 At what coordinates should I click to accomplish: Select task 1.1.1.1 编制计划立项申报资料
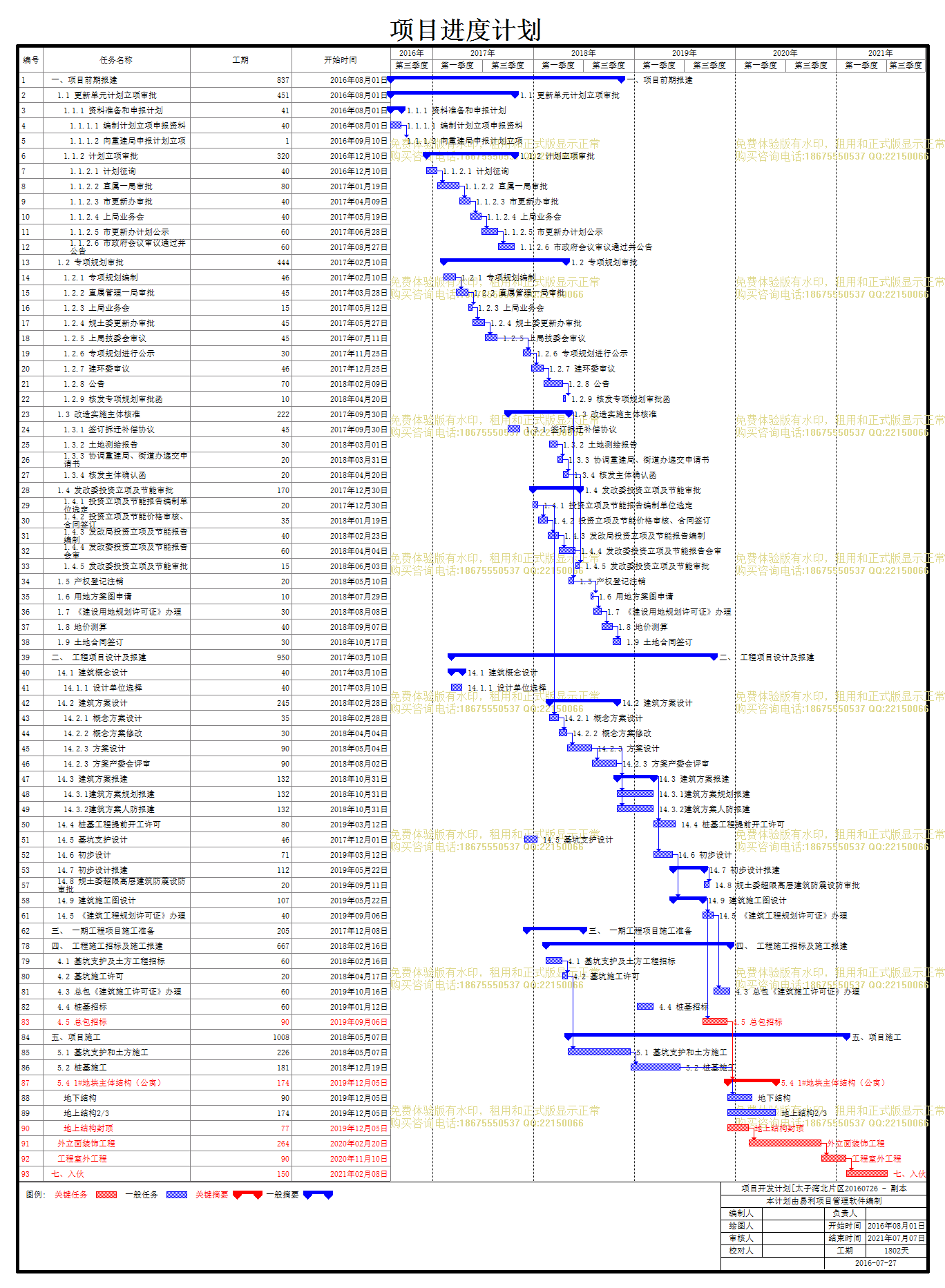(204, 126)
